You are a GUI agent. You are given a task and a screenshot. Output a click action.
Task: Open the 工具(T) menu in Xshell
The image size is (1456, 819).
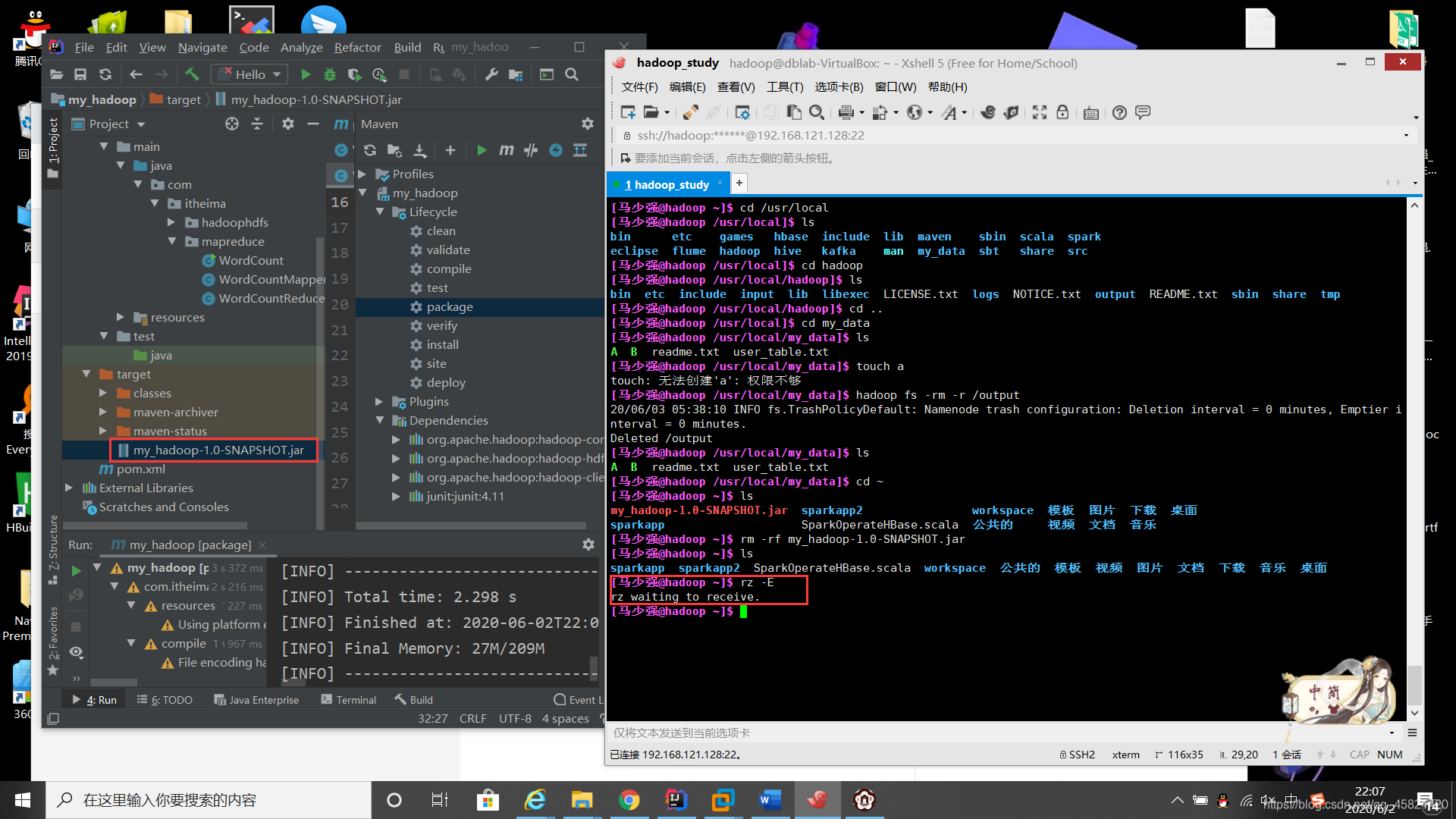784,87
